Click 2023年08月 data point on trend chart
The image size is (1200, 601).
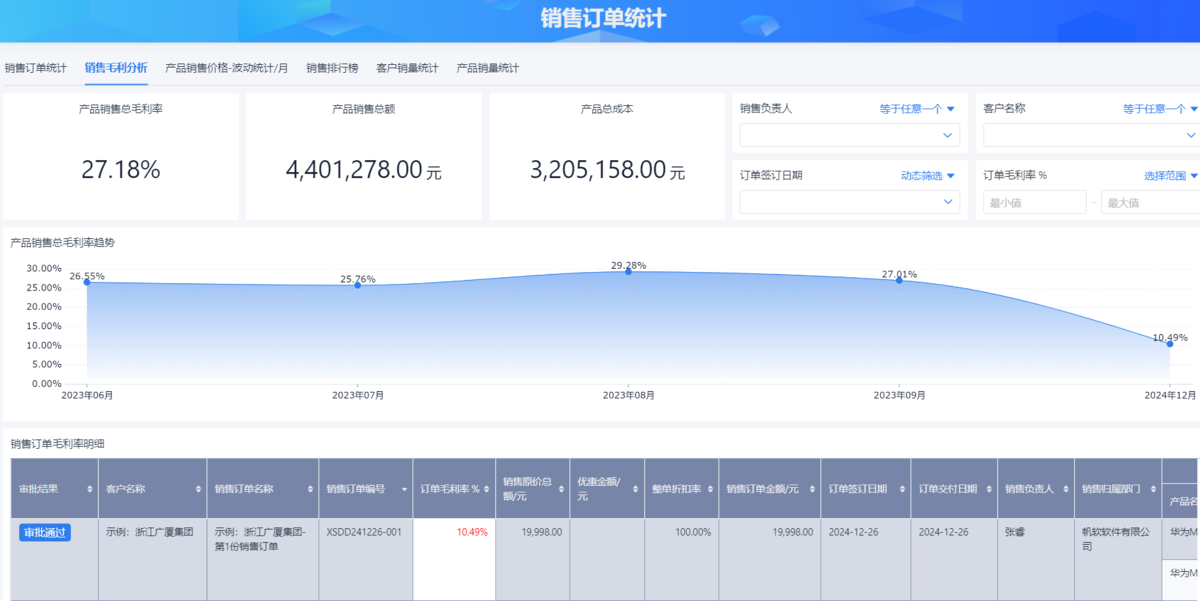(628, 271)
